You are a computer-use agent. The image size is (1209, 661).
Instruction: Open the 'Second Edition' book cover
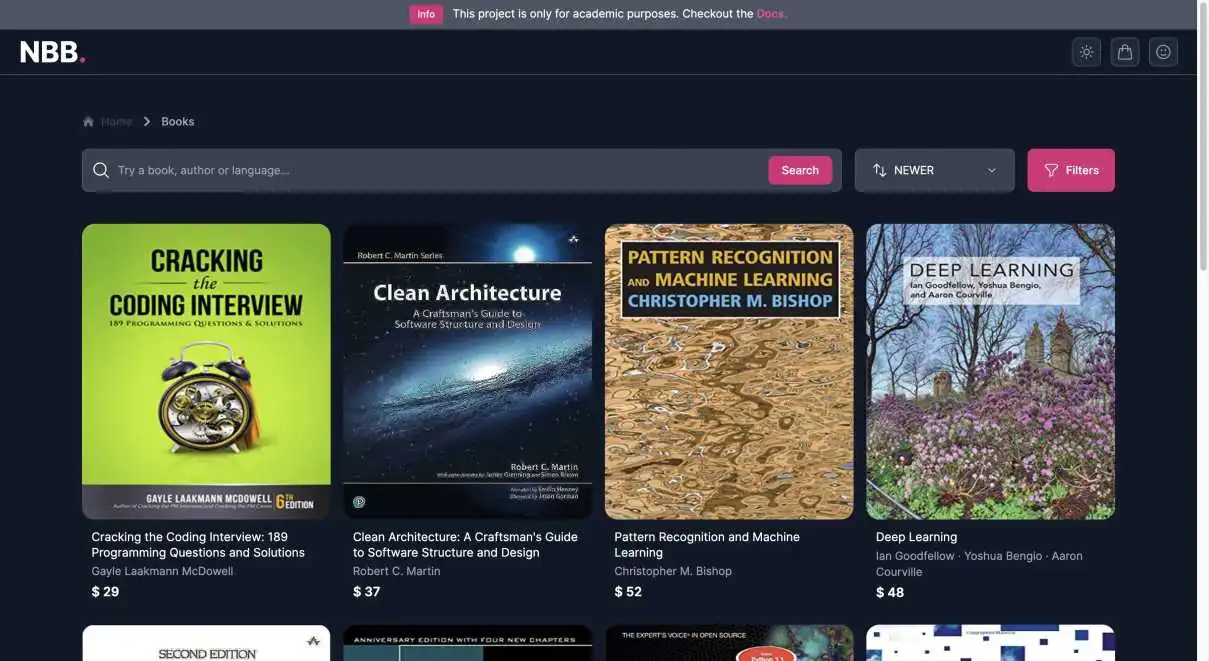(206, 643)
